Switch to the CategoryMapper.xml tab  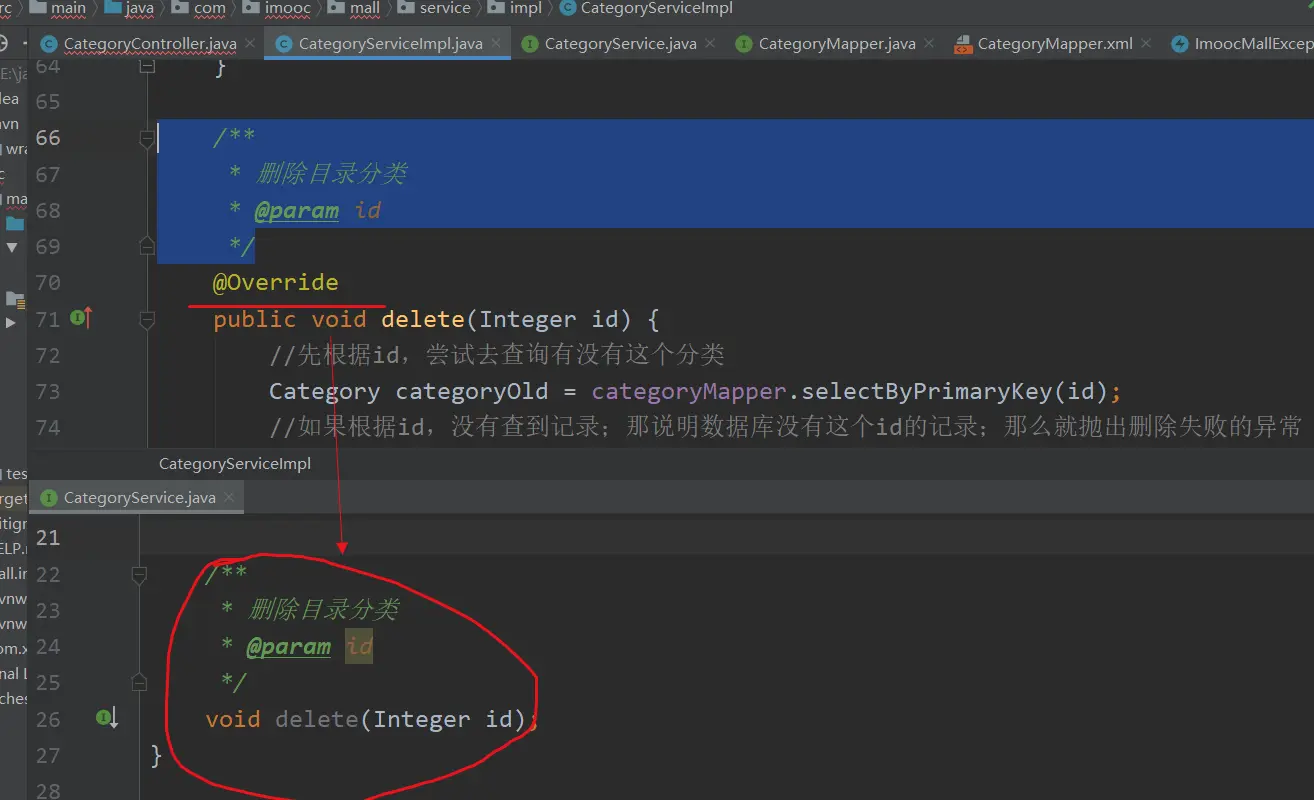pyautogui.click(x=1054, y=44)
